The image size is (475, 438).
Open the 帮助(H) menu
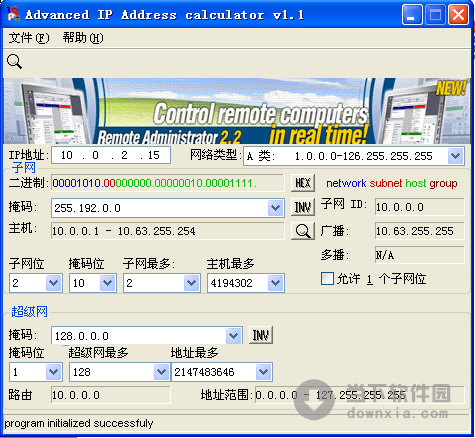(83, 38)
